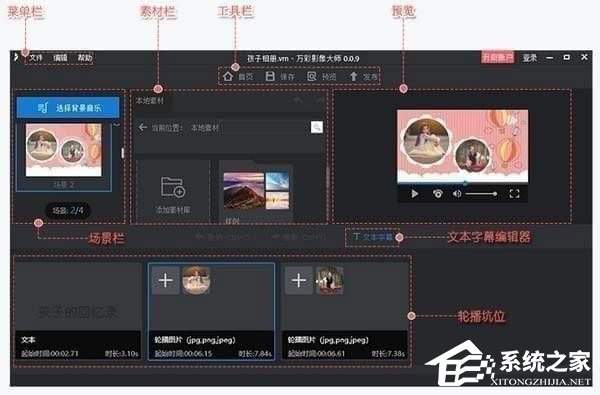
Task: Open the 帮助 menu
Action: pyautogui.click(x=85, y=58)
